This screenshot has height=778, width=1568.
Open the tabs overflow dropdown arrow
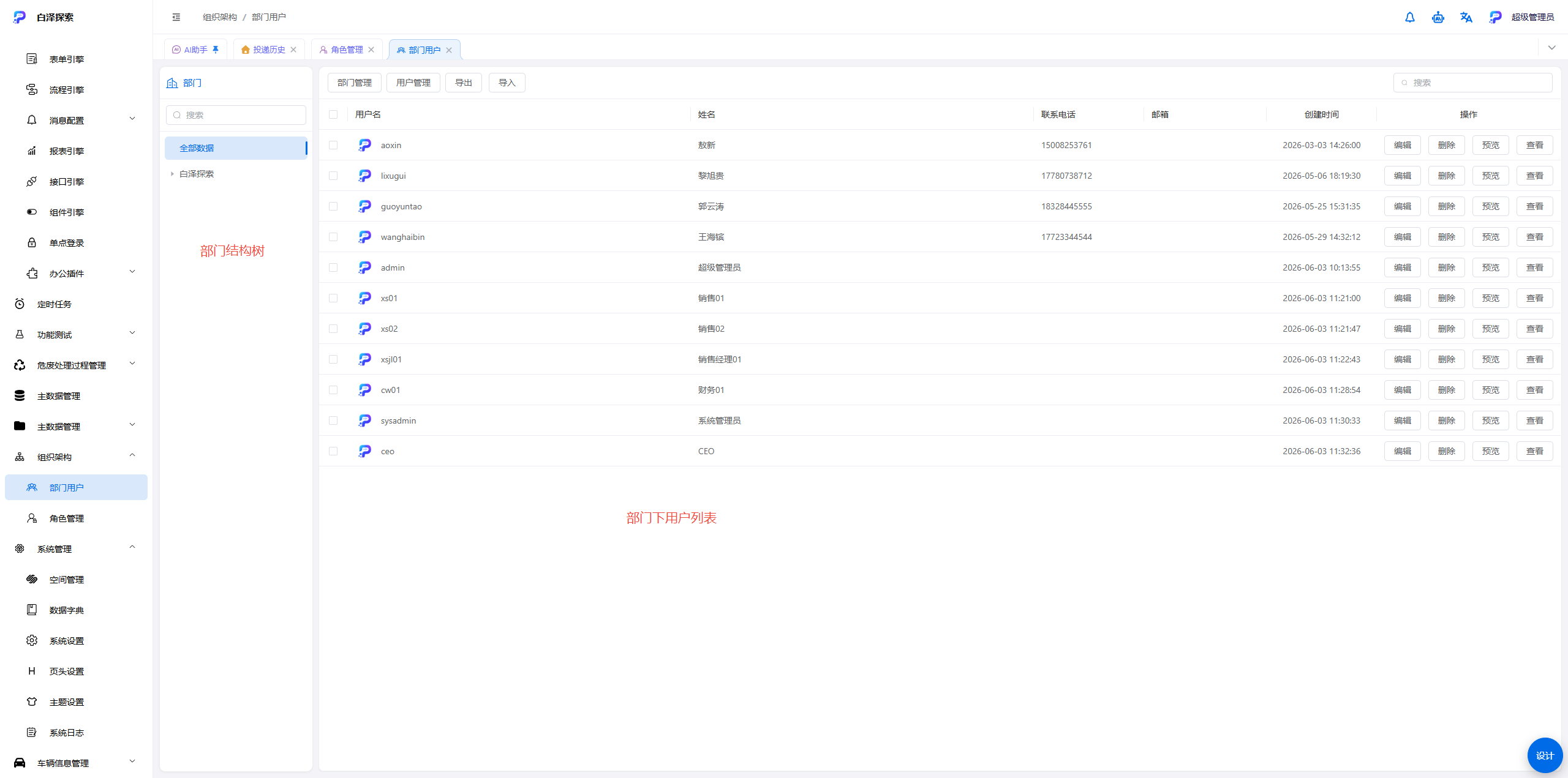point(1552,48)
